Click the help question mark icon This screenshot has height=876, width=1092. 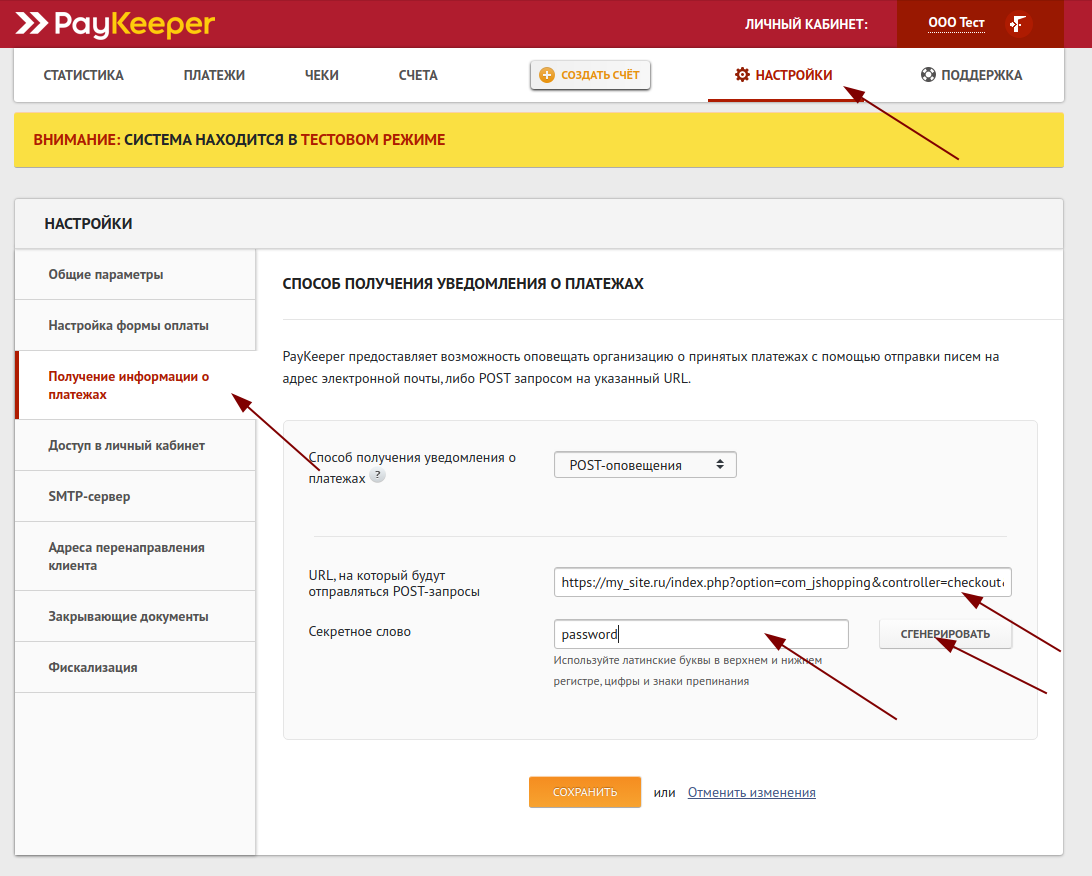377,476
